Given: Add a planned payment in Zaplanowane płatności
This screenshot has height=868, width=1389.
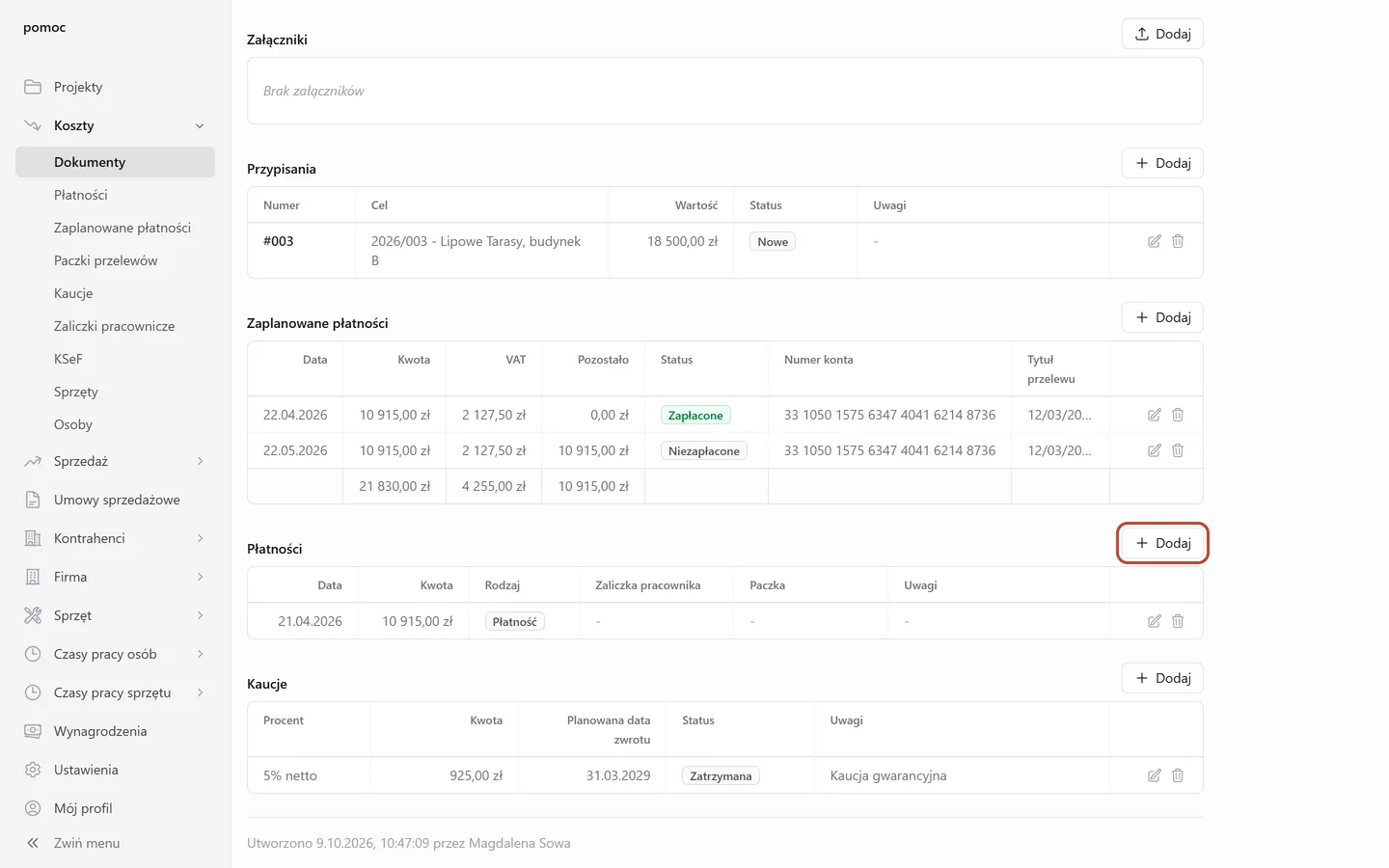Looking at the screenshot, I should (x=1162, y=317).
